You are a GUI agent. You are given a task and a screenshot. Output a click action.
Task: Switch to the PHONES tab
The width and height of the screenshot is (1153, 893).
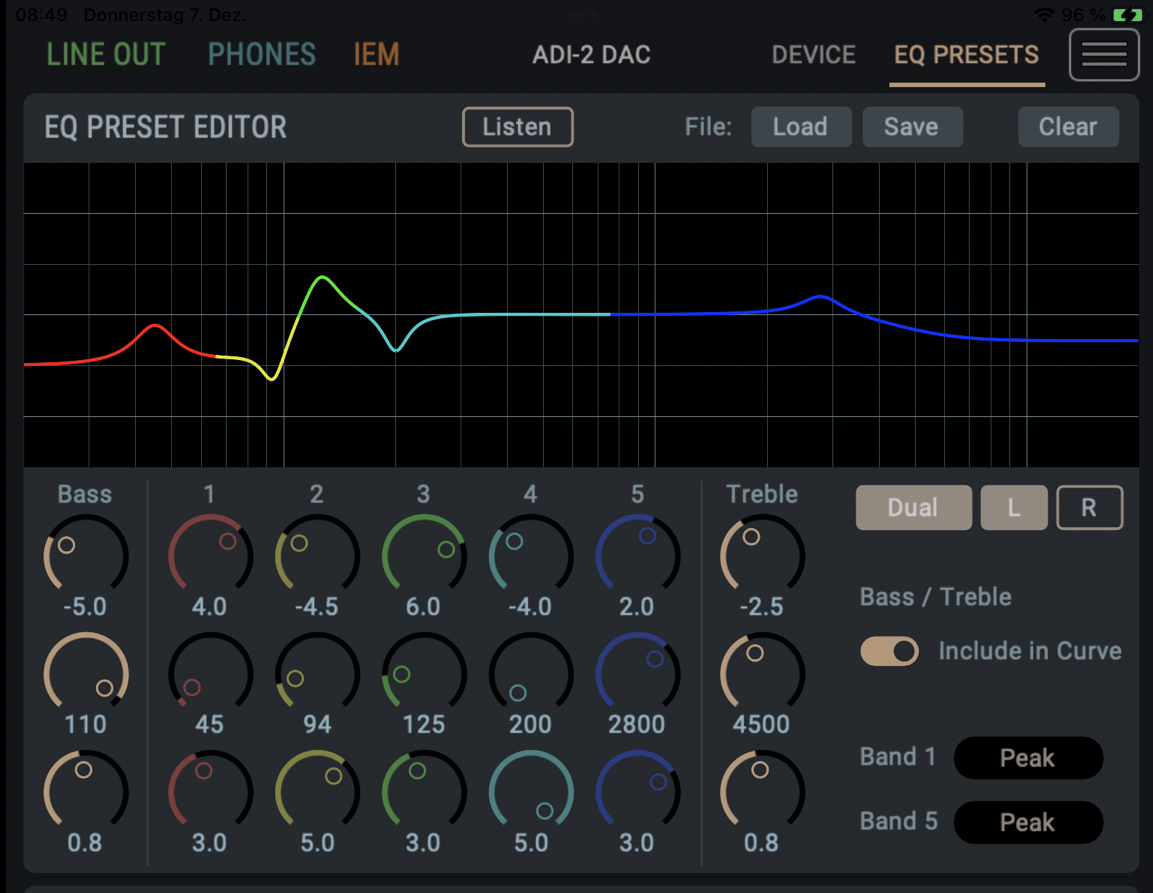coord(262,54)
